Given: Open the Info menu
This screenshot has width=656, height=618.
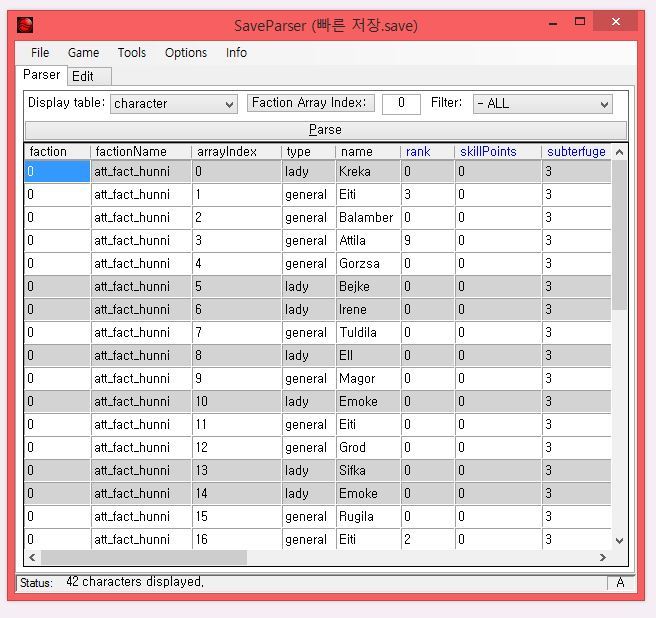Looking at the screenshot, I should (237, 53).
